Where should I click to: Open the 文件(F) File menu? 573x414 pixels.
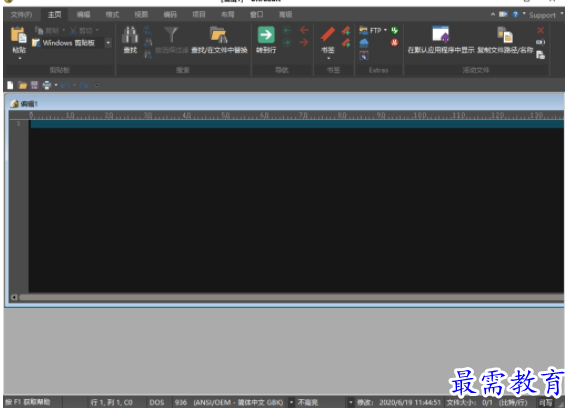point(21,15)
